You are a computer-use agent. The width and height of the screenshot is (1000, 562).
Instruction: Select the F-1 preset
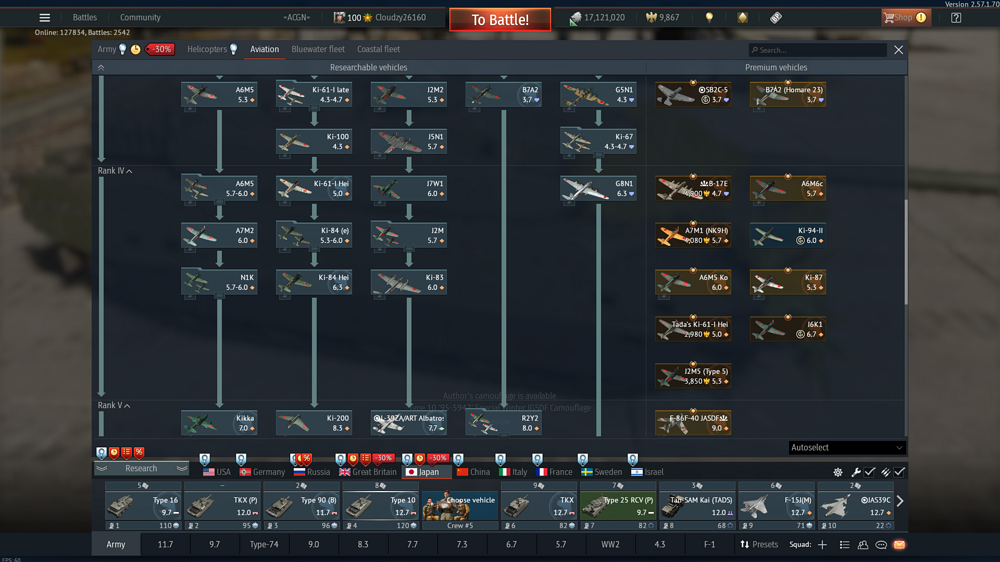709,545
